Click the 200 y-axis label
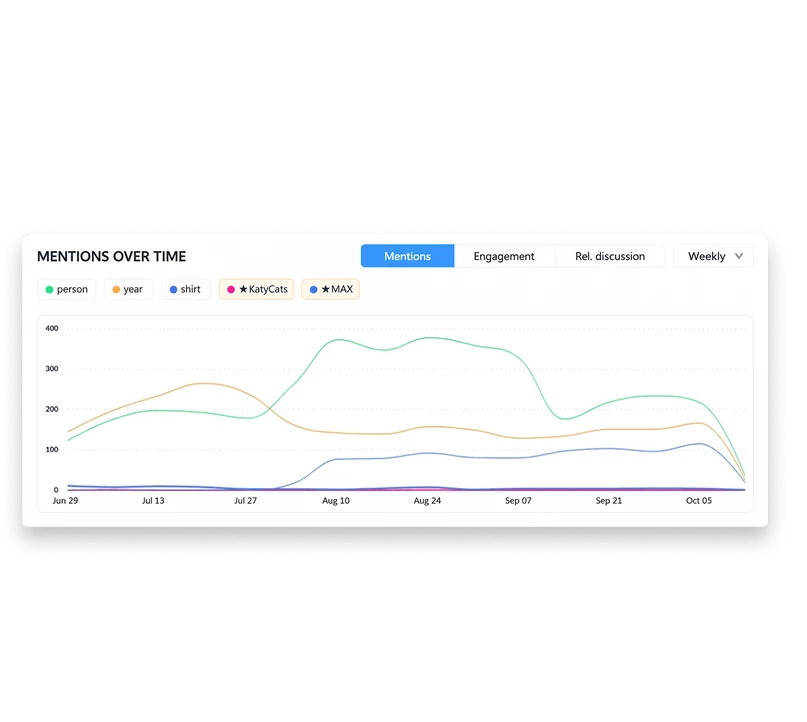The height and width of the screenshot is (722, 807). pos(52,409)
